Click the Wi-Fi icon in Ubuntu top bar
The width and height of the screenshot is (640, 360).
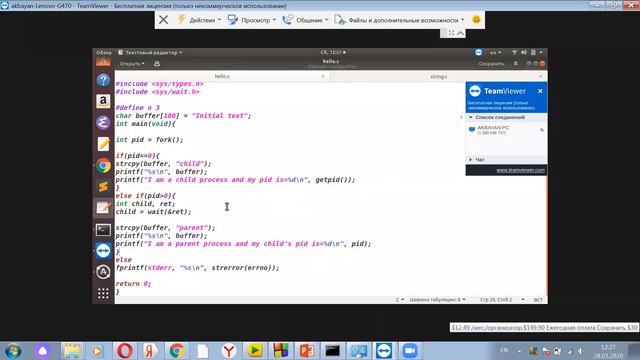pos(514,53)
